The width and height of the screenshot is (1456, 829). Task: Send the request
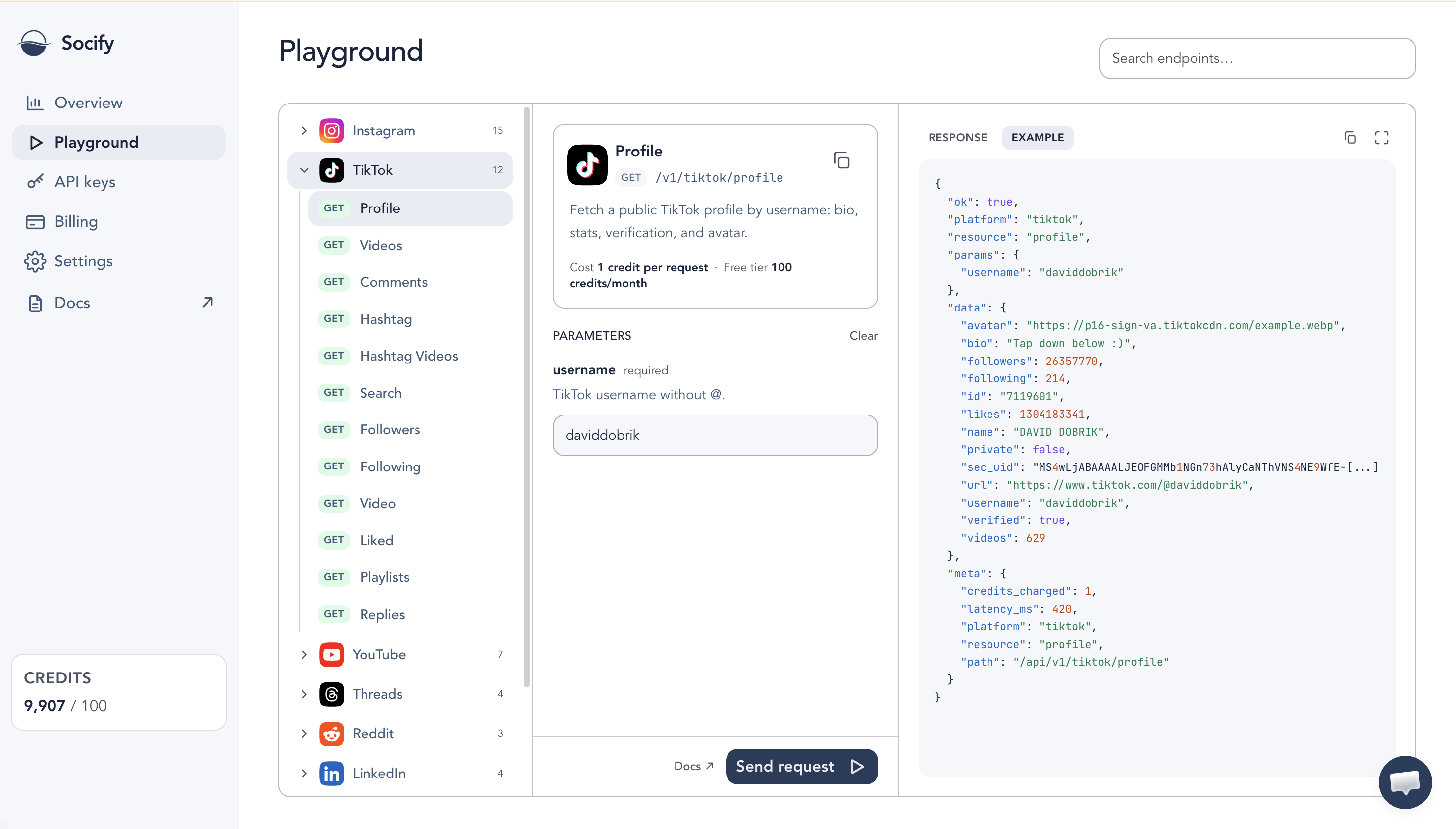click(801, 766)
